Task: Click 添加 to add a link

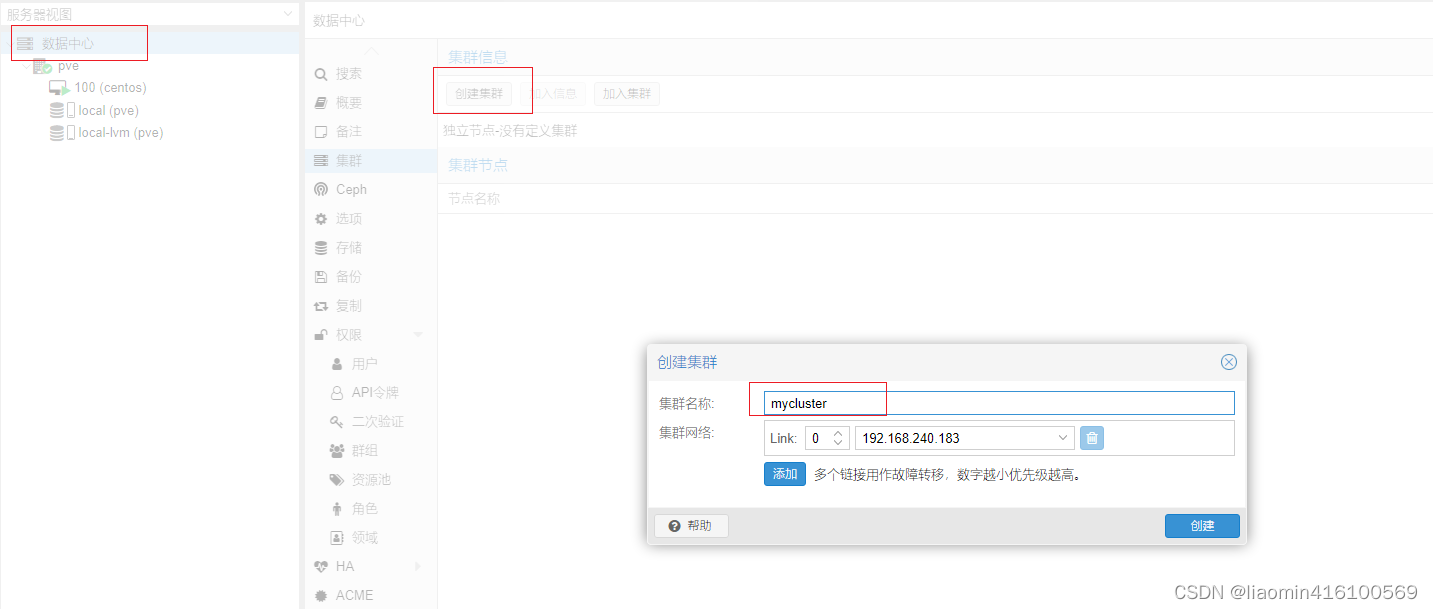Action: (x=785, y=474)
